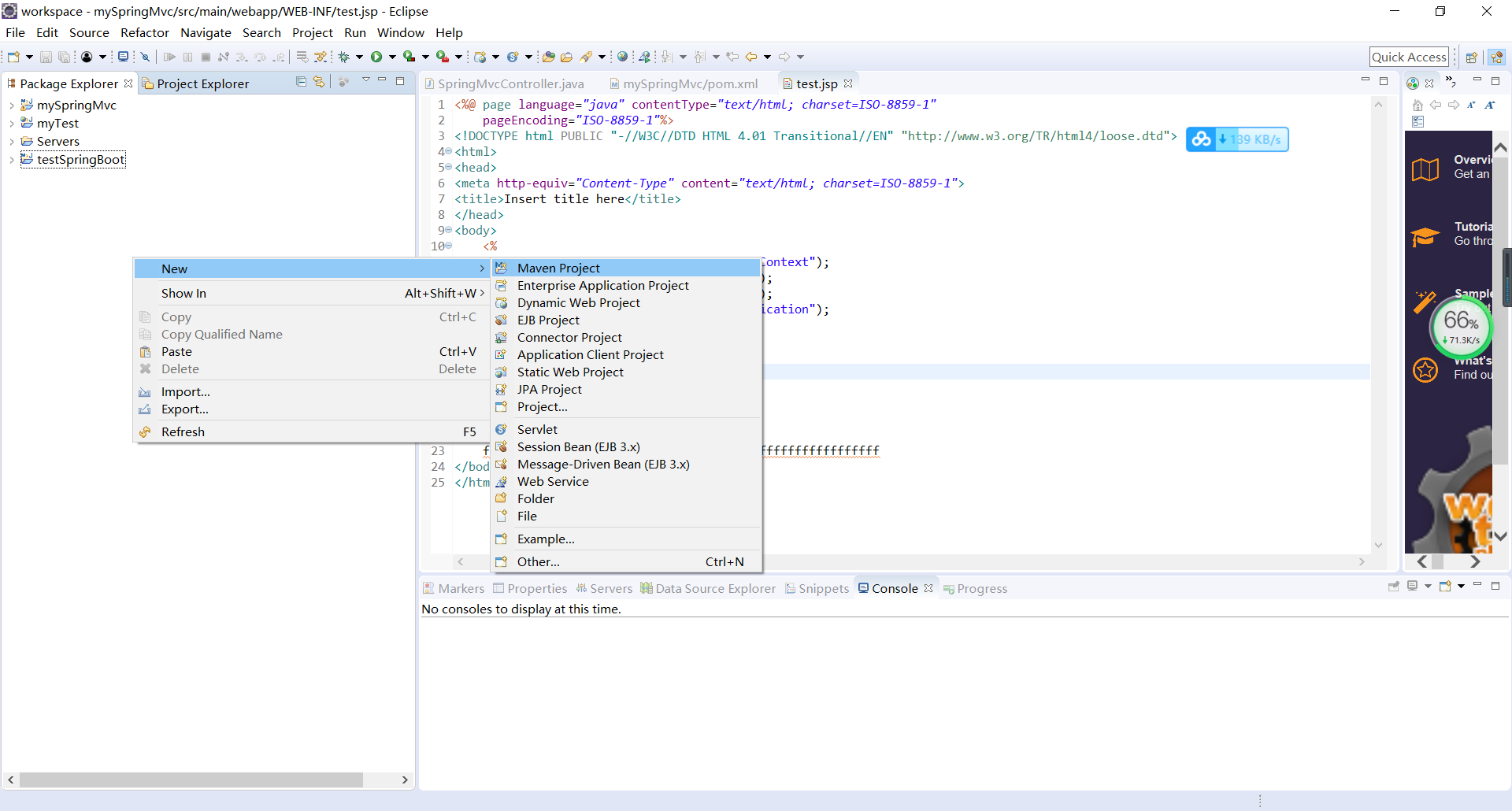Open the Run button dropdown arrow
The height and width of the screenshot is (811, 1512).
(x=392, y=57)
